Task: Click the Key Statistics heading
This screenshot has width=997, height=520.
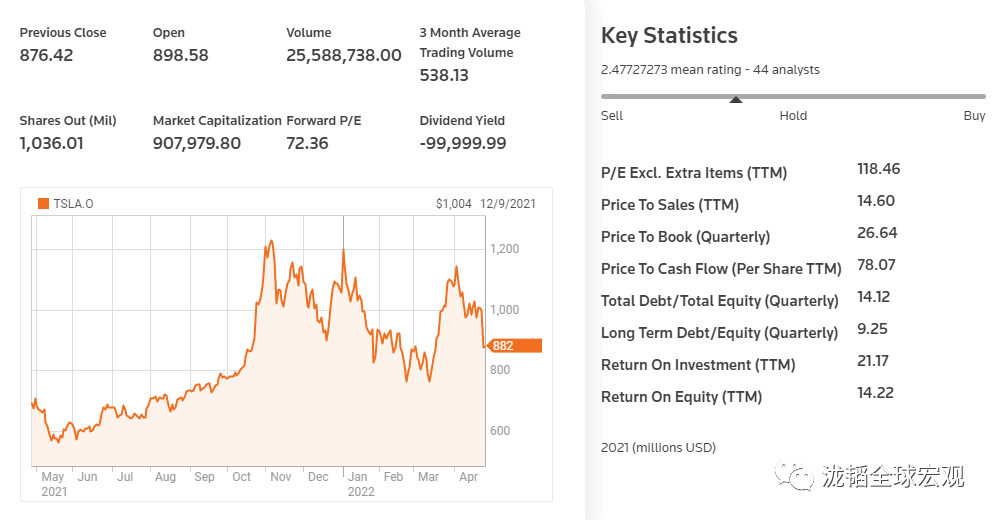Action: [669, 36]
